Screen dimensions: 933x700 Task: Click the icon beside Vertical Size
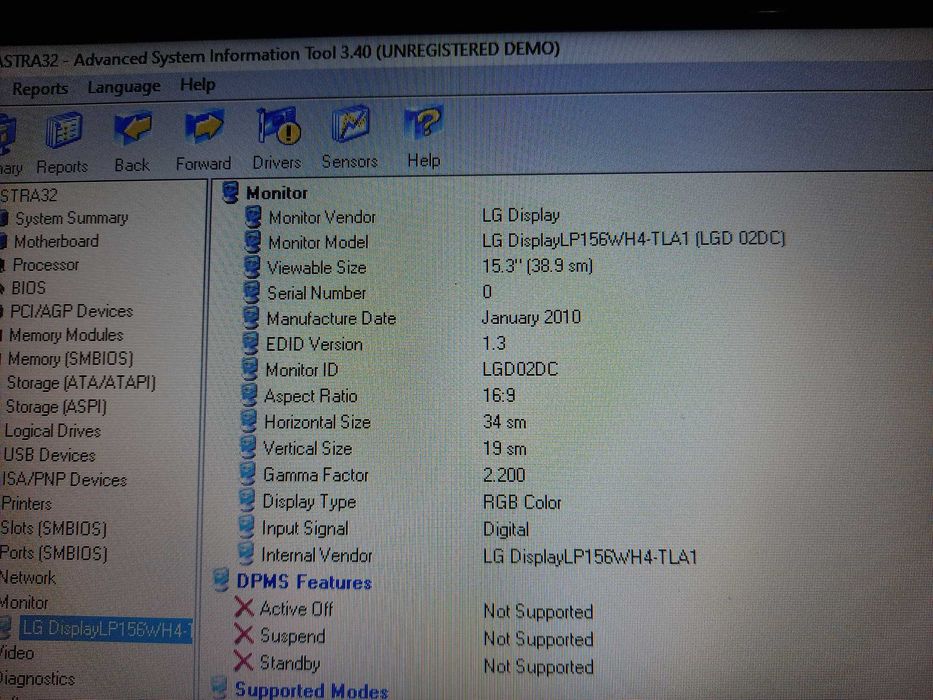point(248,448)
